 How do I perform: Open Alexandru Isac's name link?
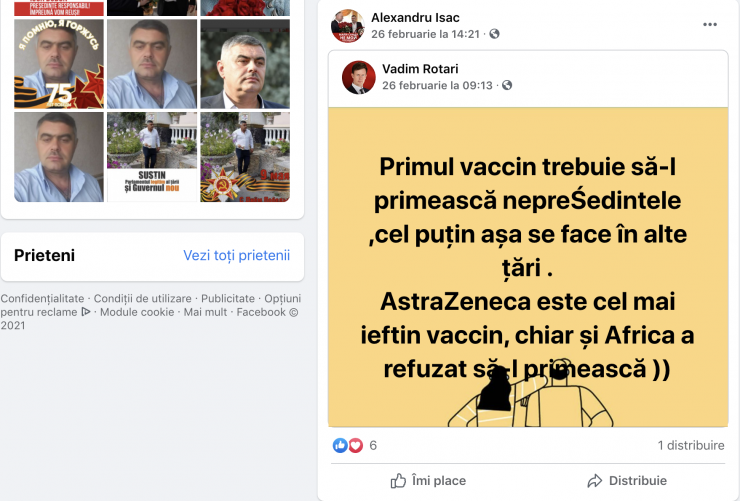coord(415,17)
